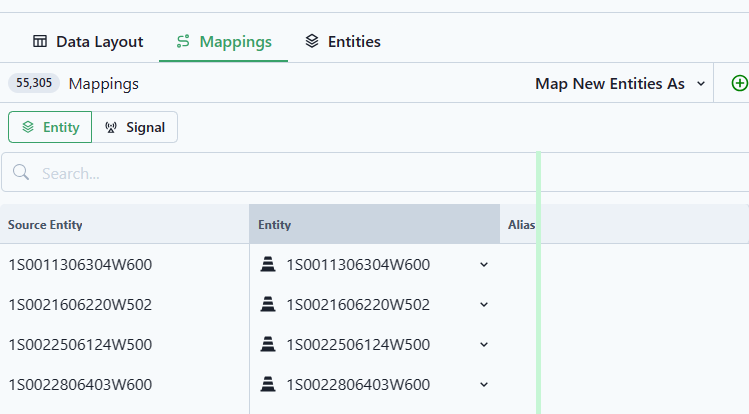Image resolution: width=749 pixels, height=414 pixels.
Task: Switch to the Entities tab
Action: click(342, 42)
